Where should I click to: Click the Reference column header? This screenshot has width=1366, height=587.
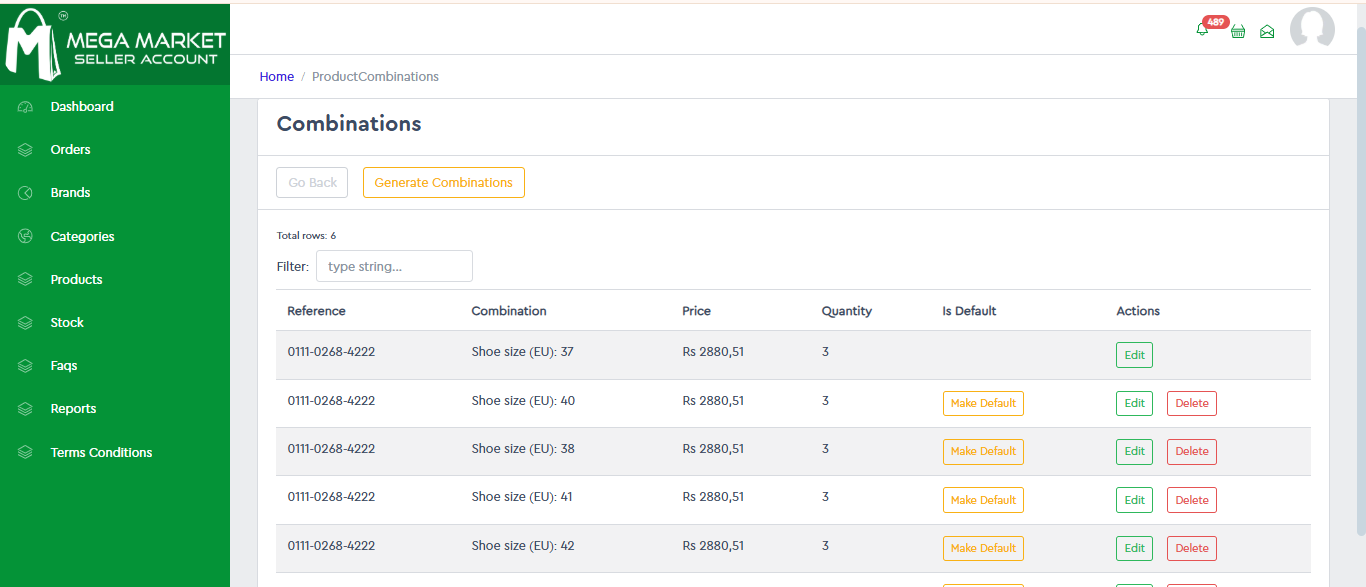316,311
